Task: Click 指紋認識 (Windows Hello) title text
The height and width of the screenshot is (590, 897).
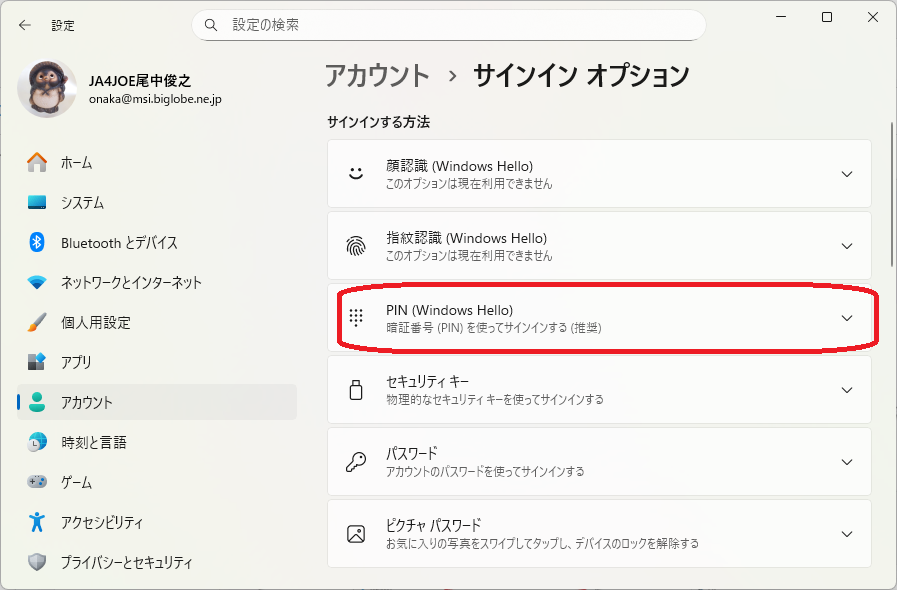Action: point(466,238)
